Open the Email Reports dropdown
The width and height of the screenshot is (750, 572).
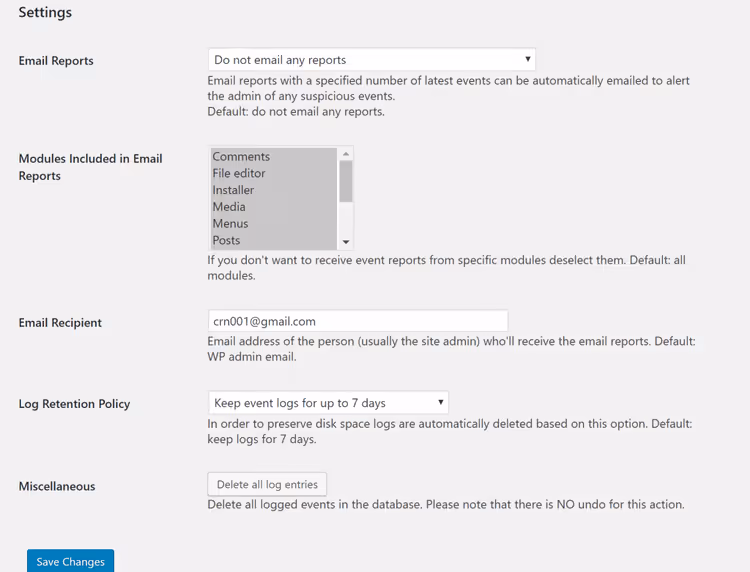coord(372,60)
